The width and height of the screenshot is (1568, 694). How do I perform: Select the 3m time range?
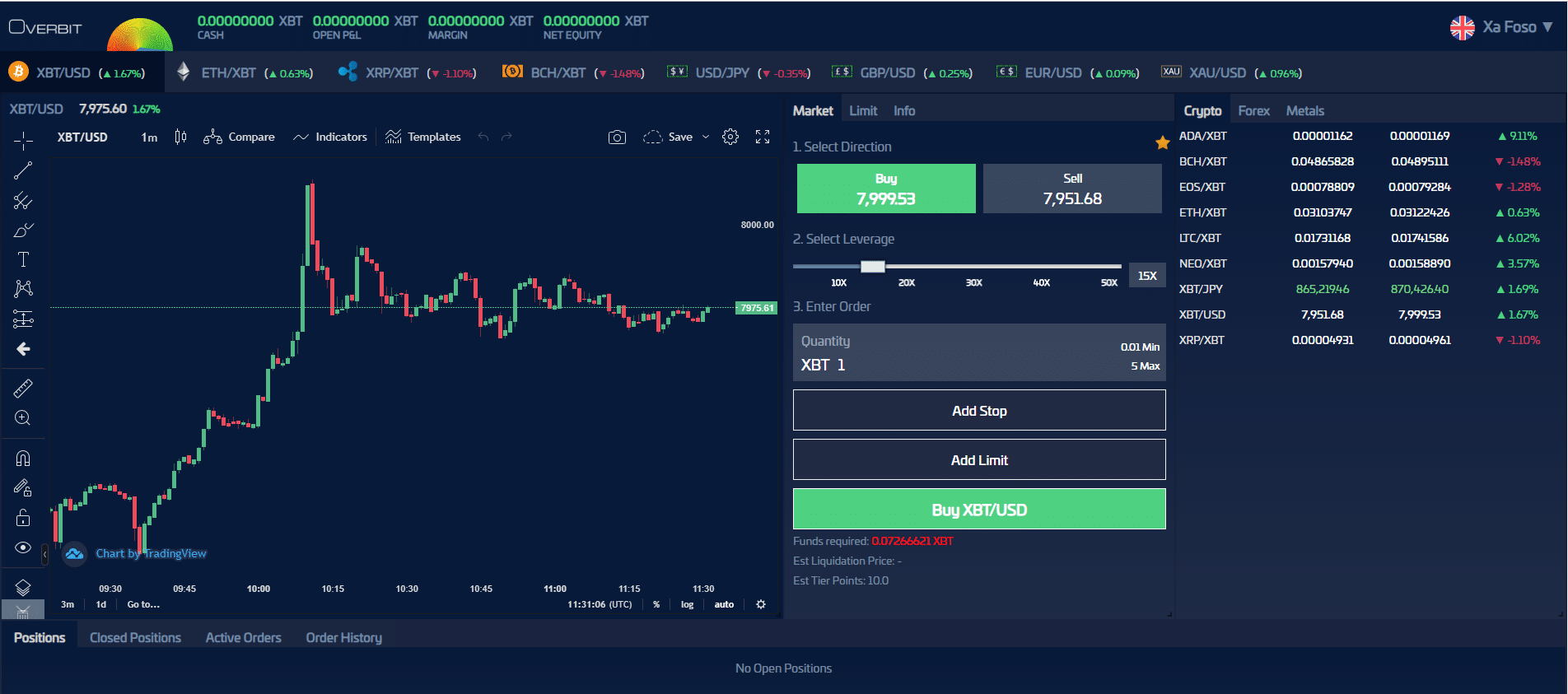pos(68,604)
